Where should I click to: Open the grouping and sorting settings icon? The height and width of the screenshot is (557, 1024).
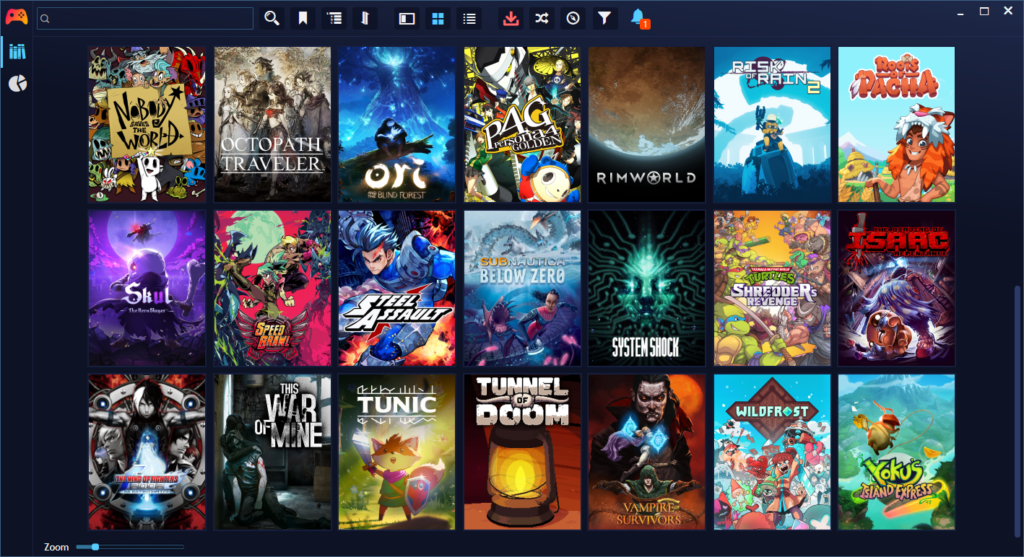(334, 18)
